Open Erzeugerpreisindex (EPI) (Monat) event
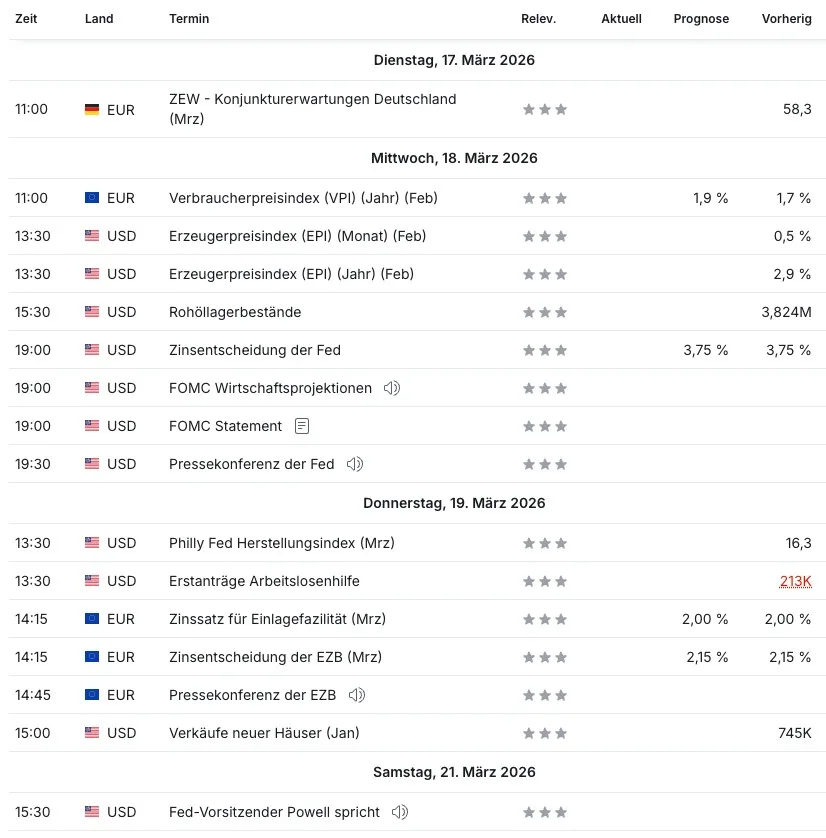Viewport: 826px width, 838px height. [x=298, y=236]
